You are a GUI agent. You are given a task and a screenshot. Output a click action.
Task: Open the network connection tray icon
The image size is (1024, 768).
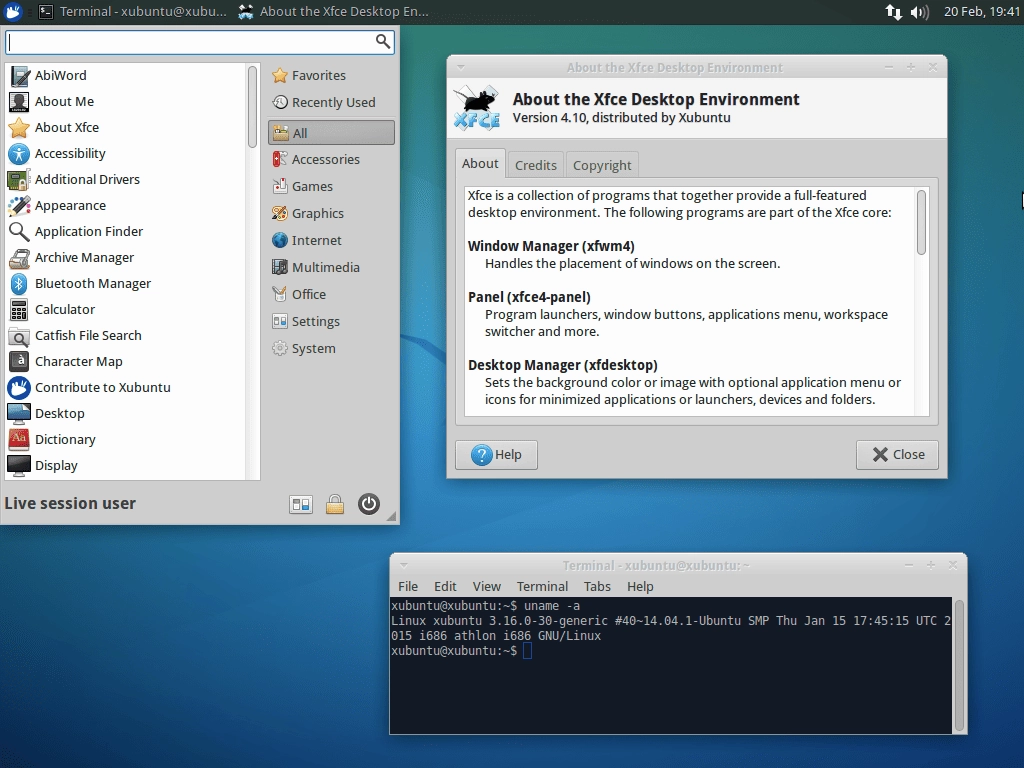point(893,12)
